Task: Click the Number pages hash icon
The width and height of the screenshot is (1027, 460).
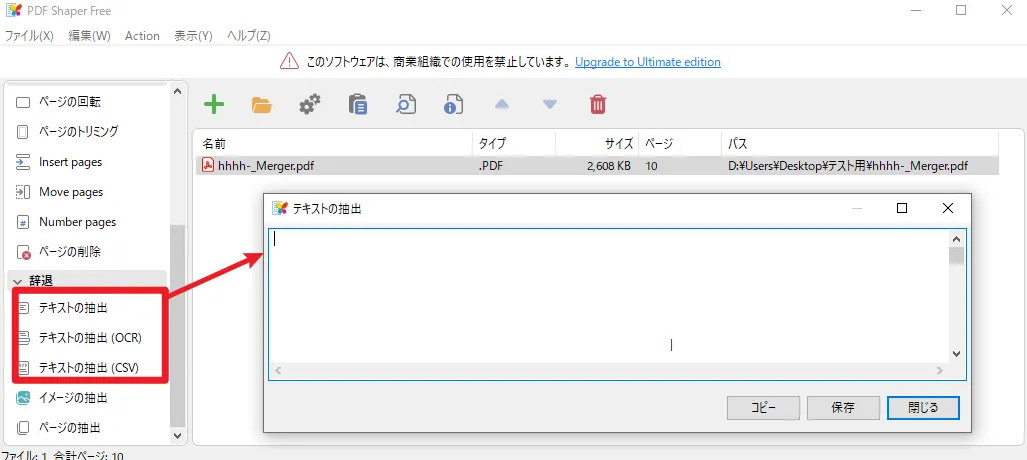Action: pos(23,222)
